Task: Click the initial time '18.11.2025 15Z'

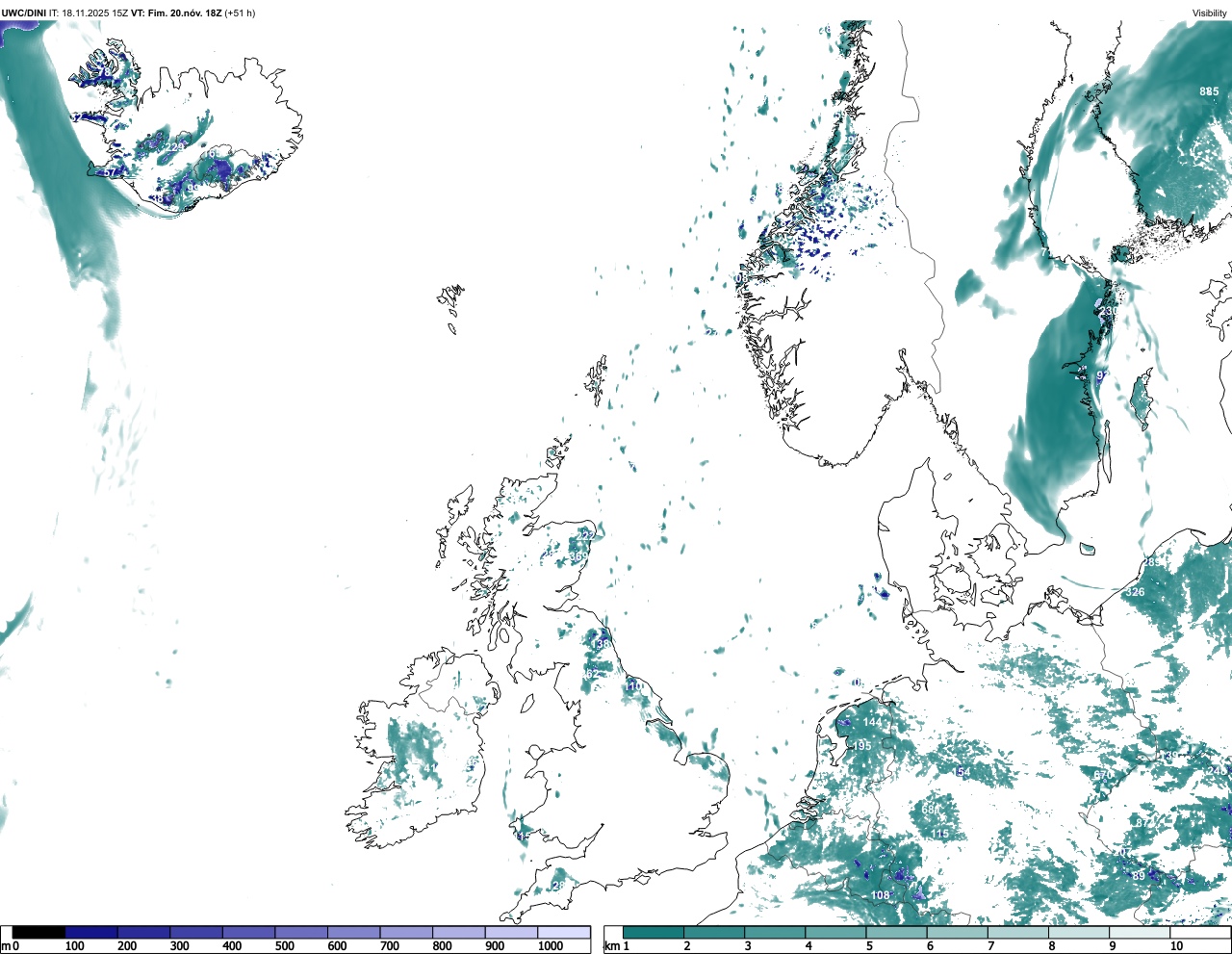Action: pos(94,13)
